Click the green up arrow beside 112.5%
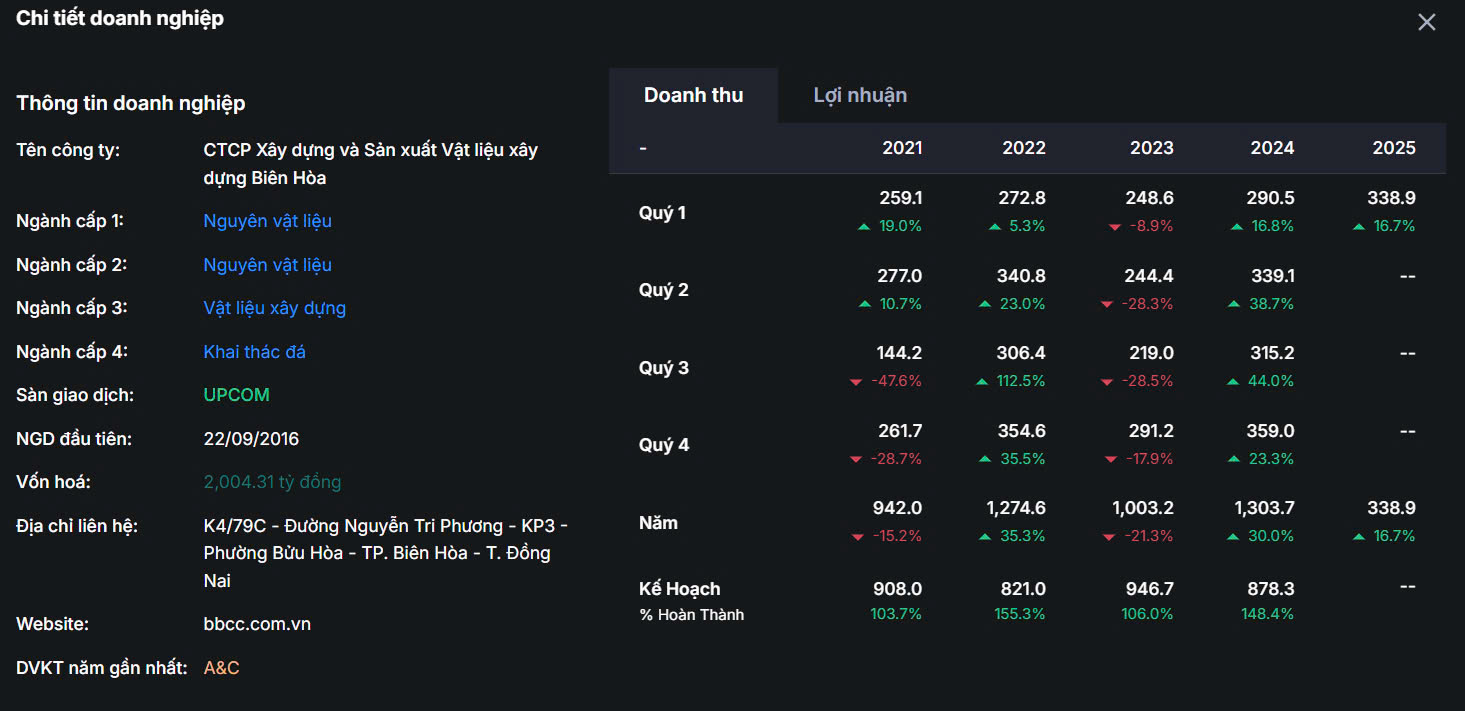 pyautogui.click(x=983, y=382)
